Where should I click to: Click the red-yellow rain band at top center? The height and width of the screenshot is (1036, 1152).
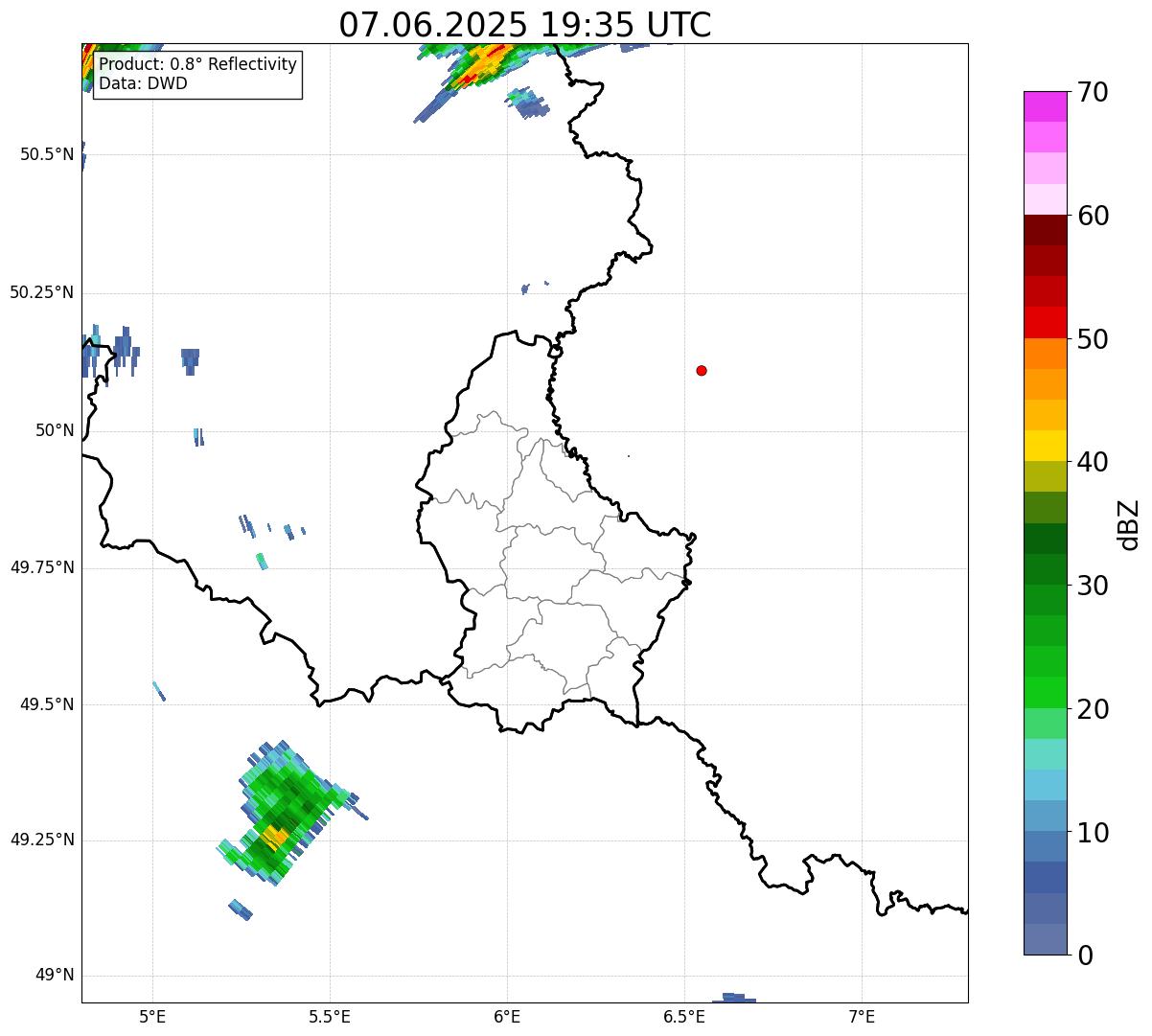484,65
